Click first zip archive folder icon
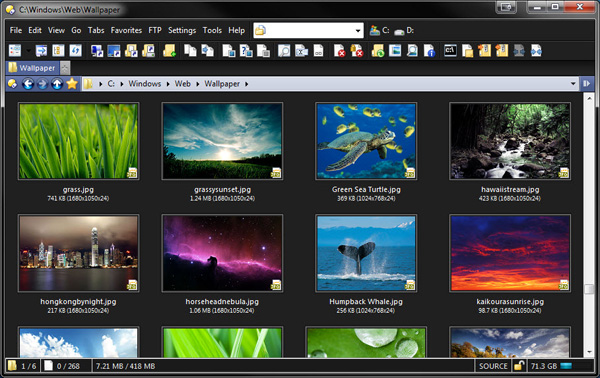The height and width of the screenshot is (378, 600). (484, 51)
